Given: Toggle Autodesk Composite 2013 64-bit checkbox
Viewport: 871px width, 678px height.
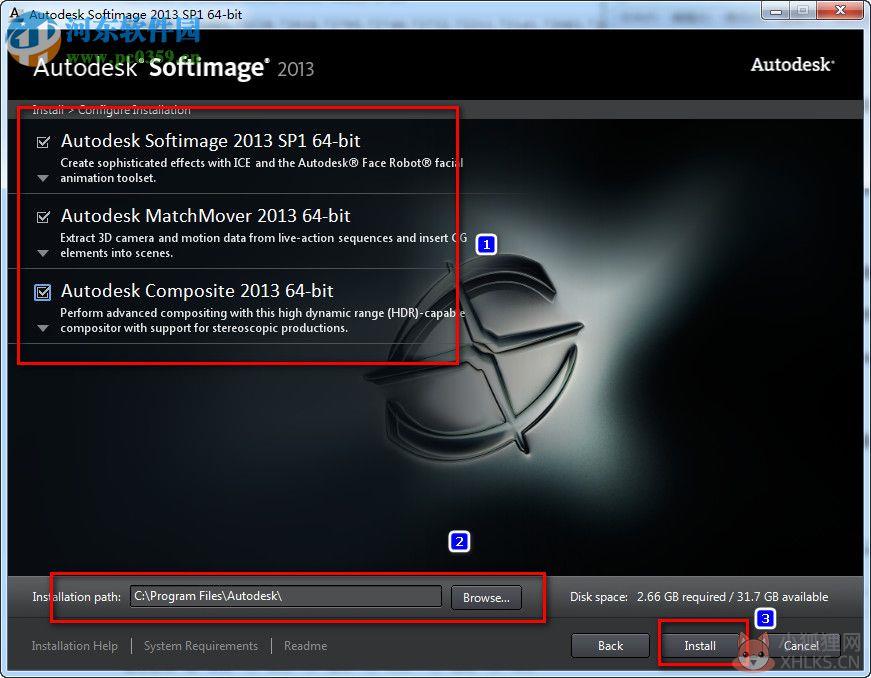Looking at the screenshot, I should 43,292.
